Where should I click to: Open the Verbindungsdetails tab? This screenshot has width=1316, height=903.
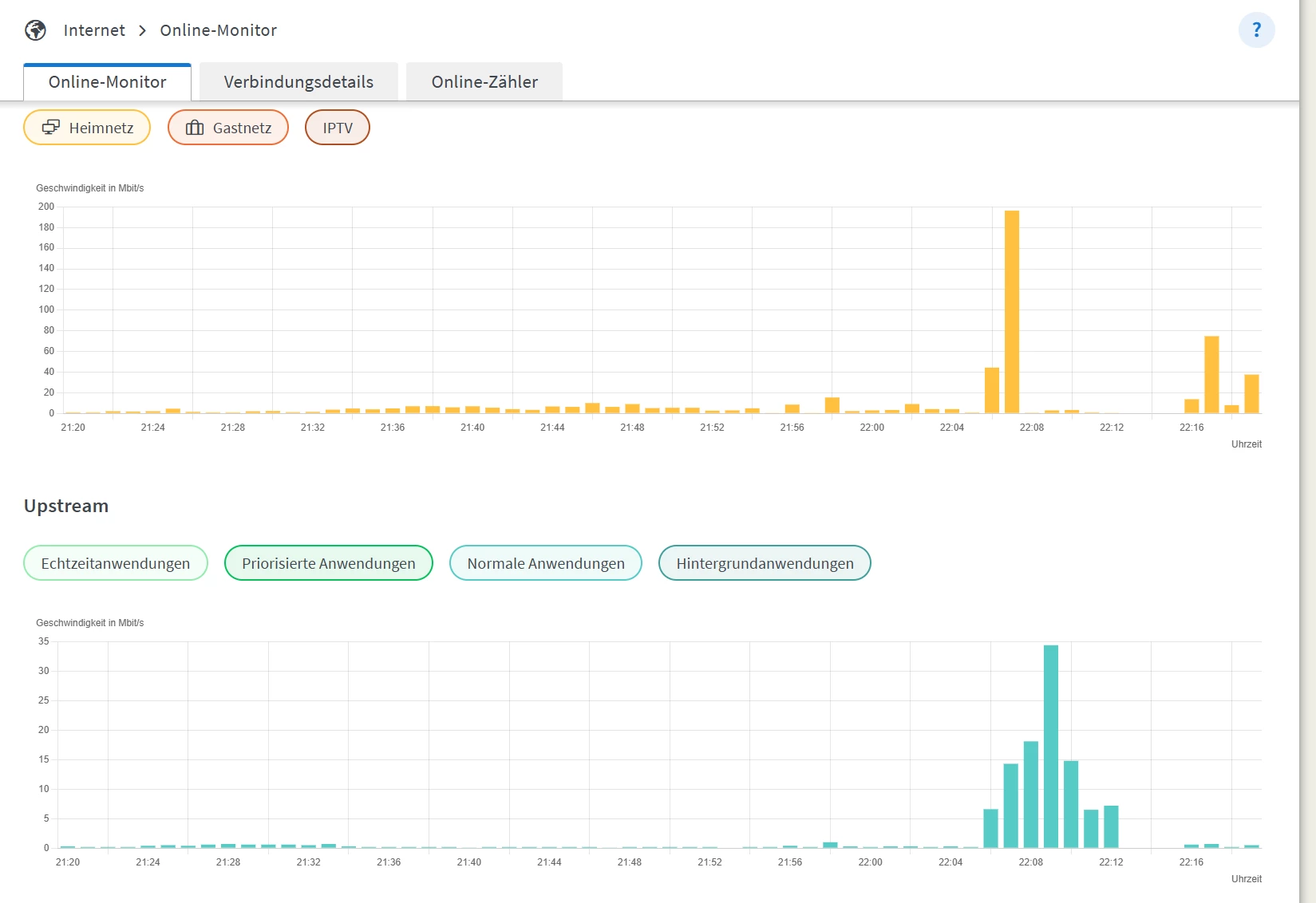tap(298, 82)
